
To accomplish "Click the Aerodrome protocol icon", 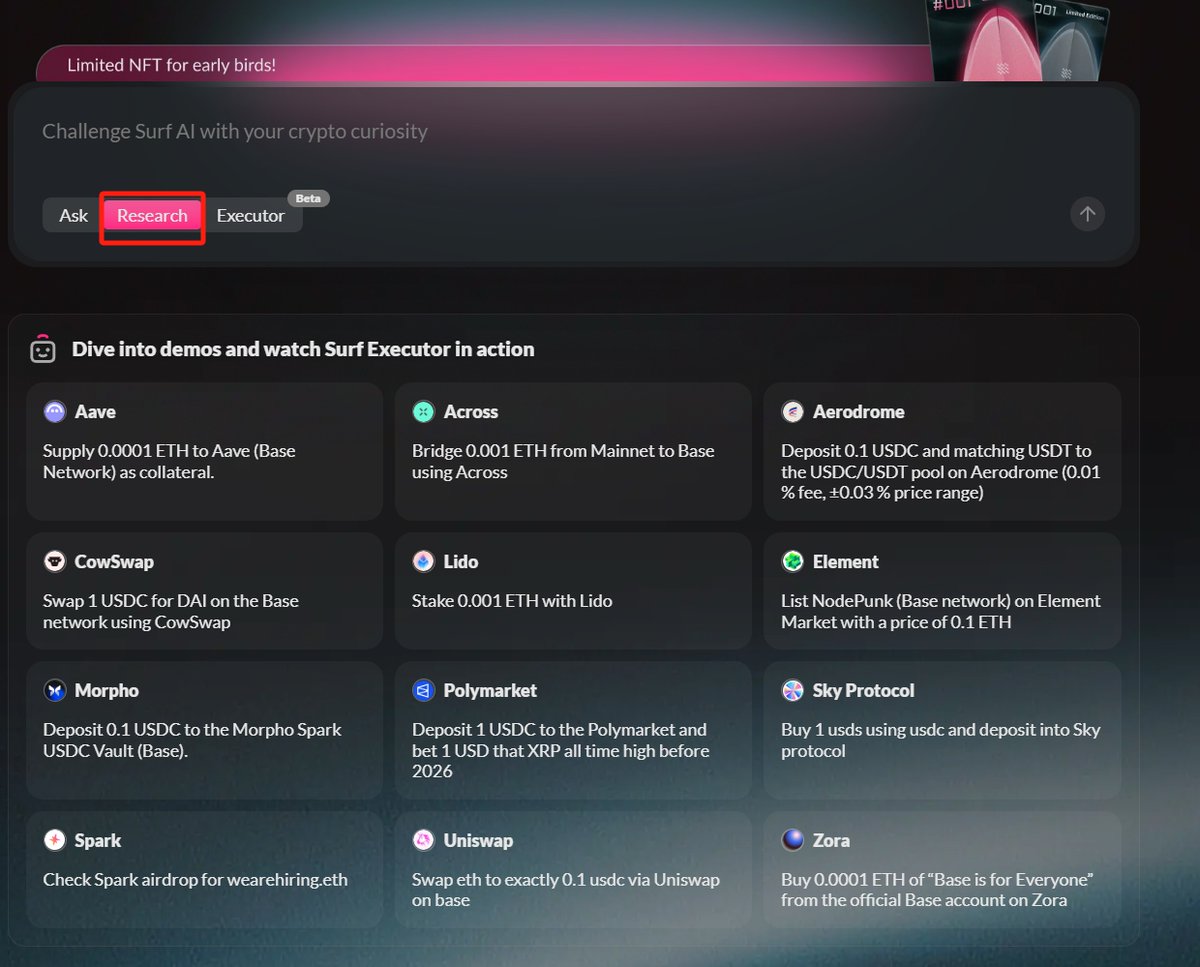I will pyautogui.click(x=792, y=411).
